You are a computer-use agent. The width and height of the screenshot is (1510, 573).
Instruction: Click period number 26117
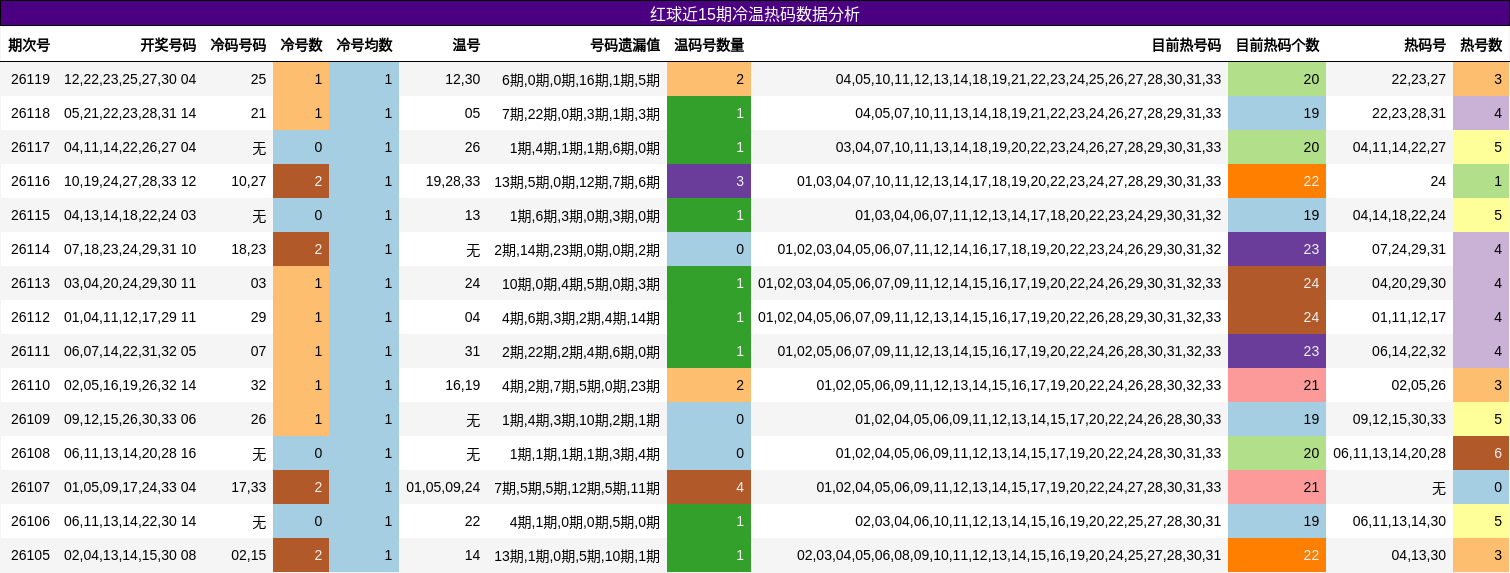point(30,147)
